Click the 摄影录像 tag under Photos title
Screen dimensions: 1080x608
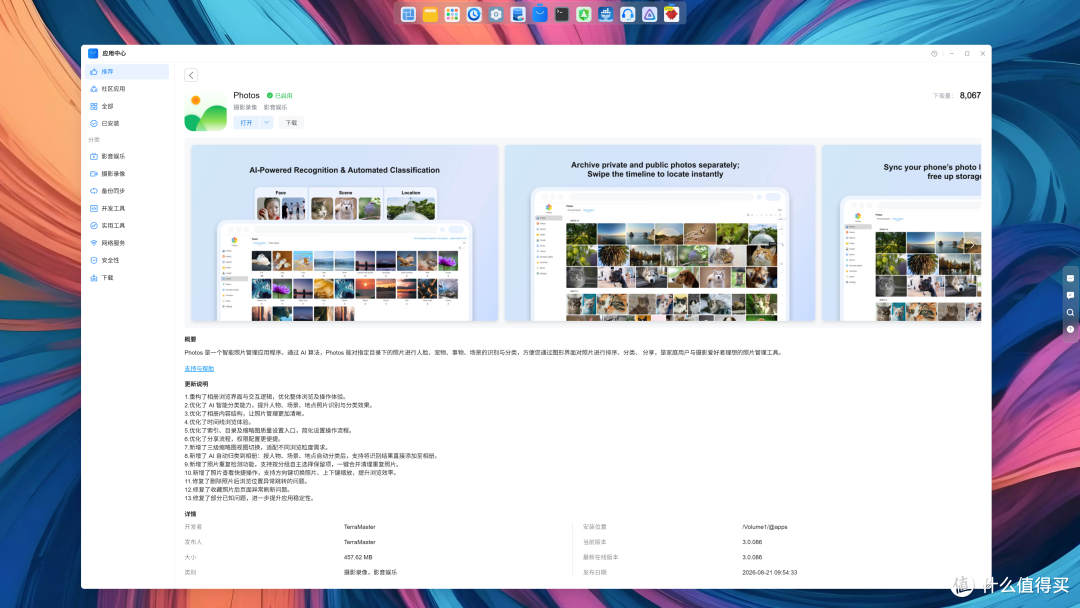click(x=245, y=107)
